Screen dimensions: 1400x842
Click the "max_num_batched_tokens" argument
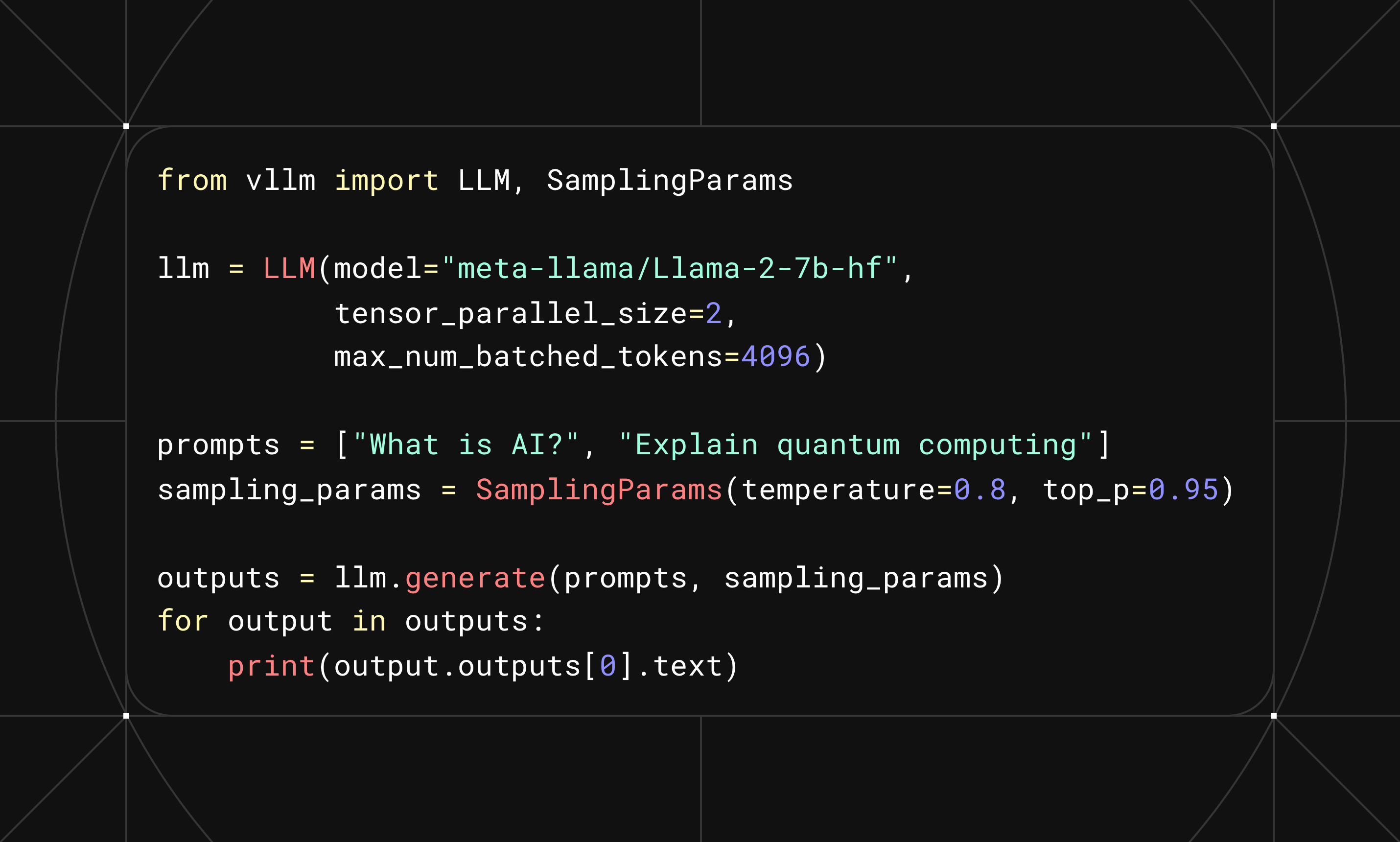[x=529, y=357]
